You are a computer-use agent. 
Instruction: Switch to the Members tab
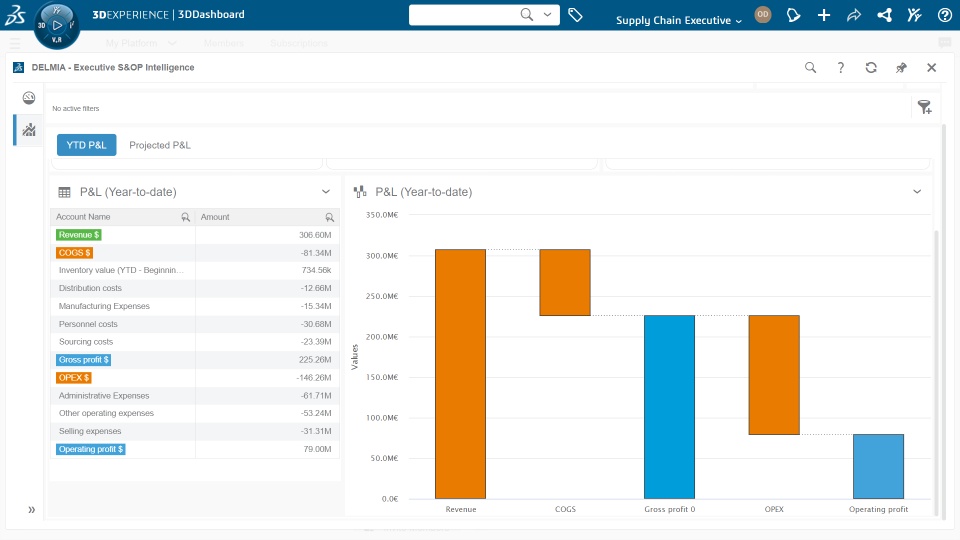(x=223, y=43)
